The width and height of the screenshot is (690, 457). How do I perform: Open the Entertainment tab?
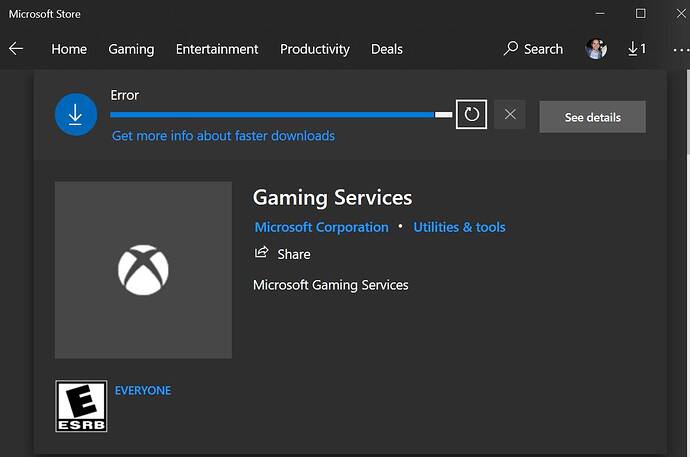[x=217, y=49]
